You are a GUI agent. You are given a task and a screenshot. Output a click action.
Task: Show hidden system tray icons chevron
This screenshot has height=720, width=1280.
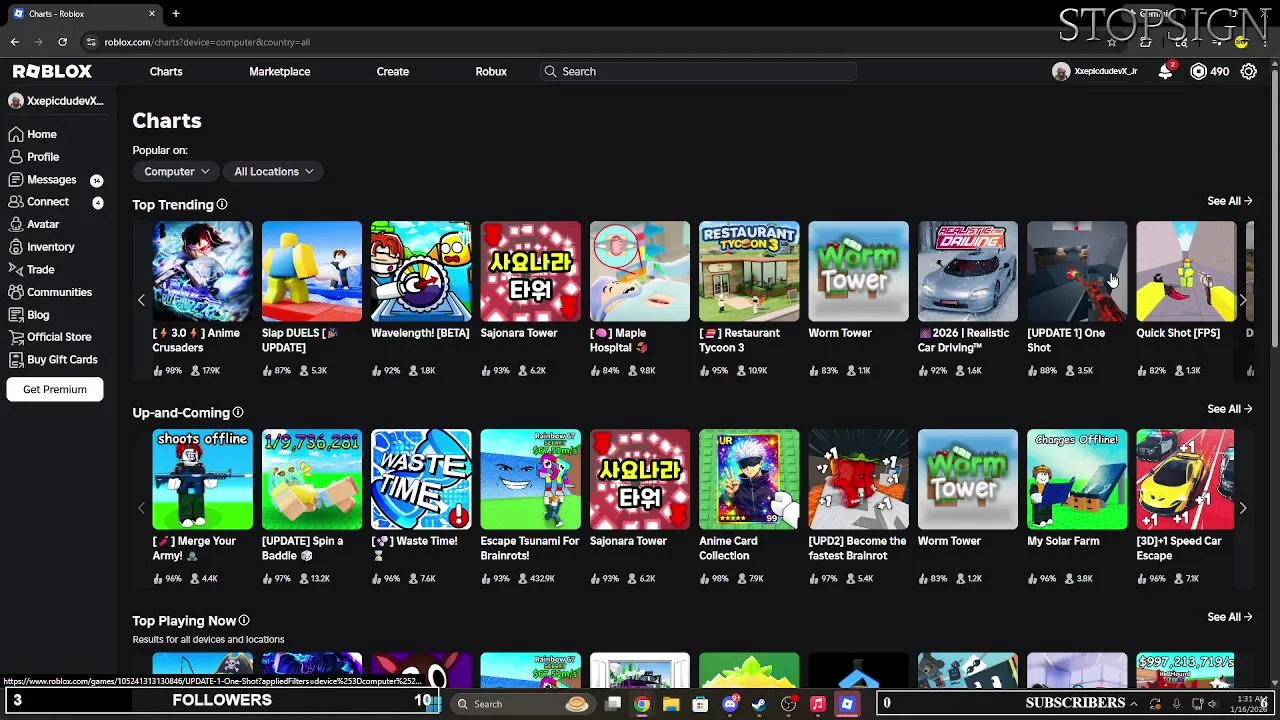[x=1133, y=704]
